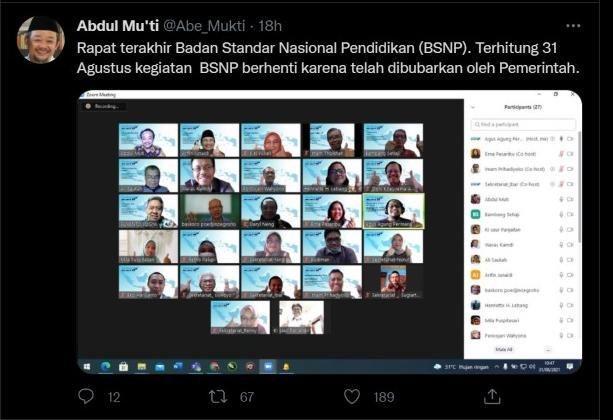Open the @Abe_Mukti handle link
Screen dimensions: 613x420
pyautogui.click(x=204, y=26)
